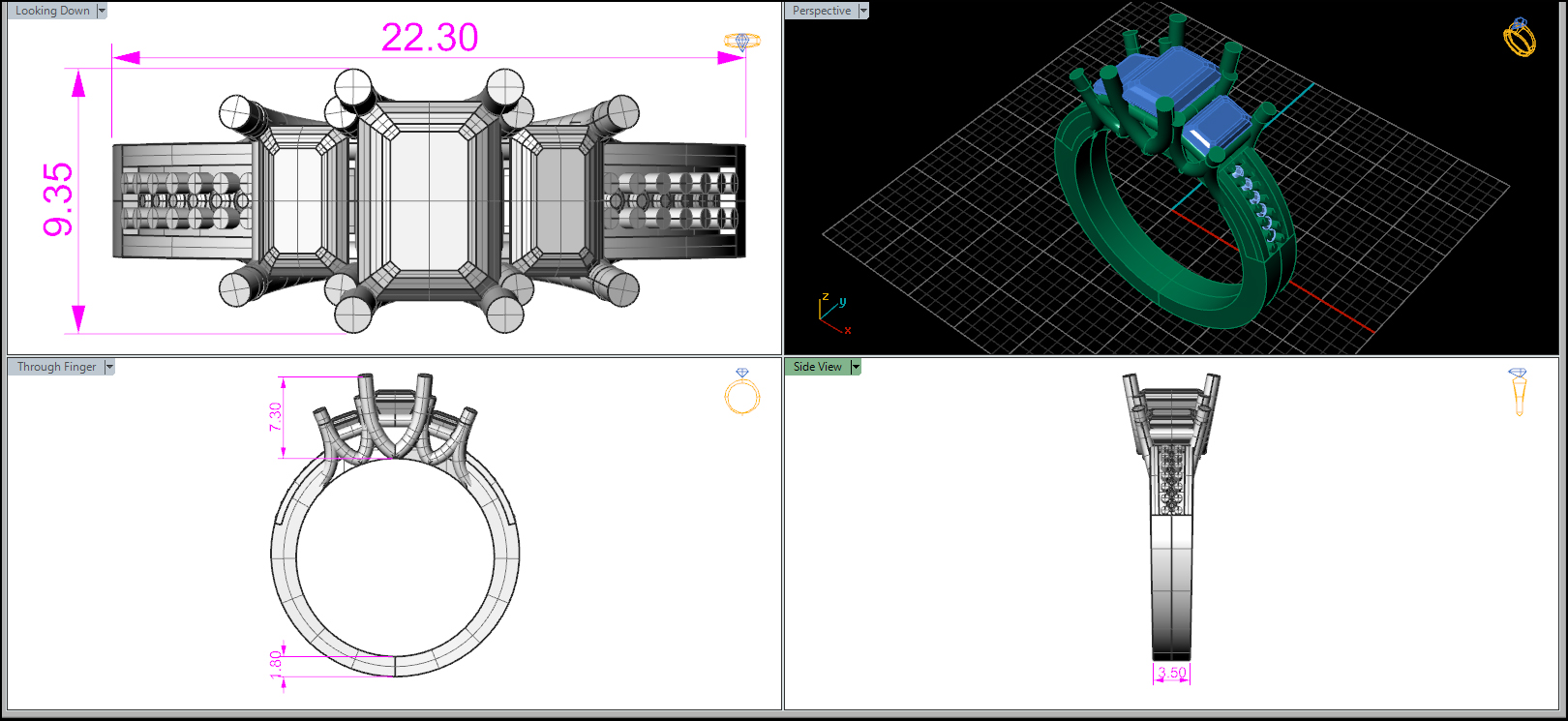The image size is (1568, 721).
Task: Click the Side View viewport title
Action: point(818,367)
